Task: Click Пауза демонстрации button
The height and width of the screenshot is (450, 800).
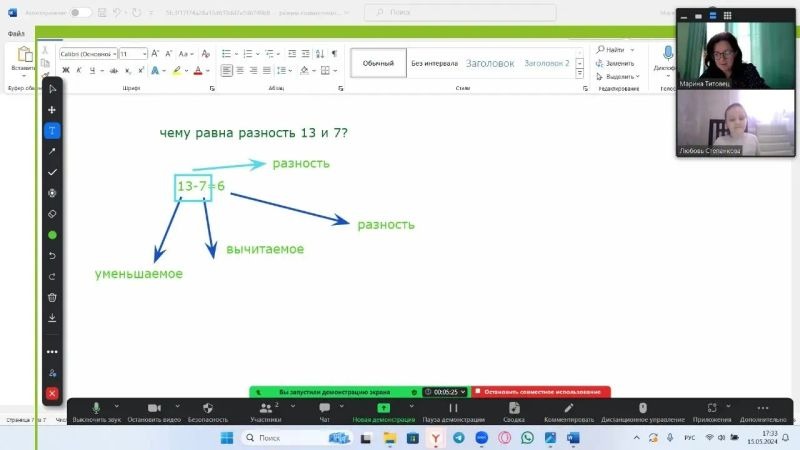Action: [x=453, y=412]
